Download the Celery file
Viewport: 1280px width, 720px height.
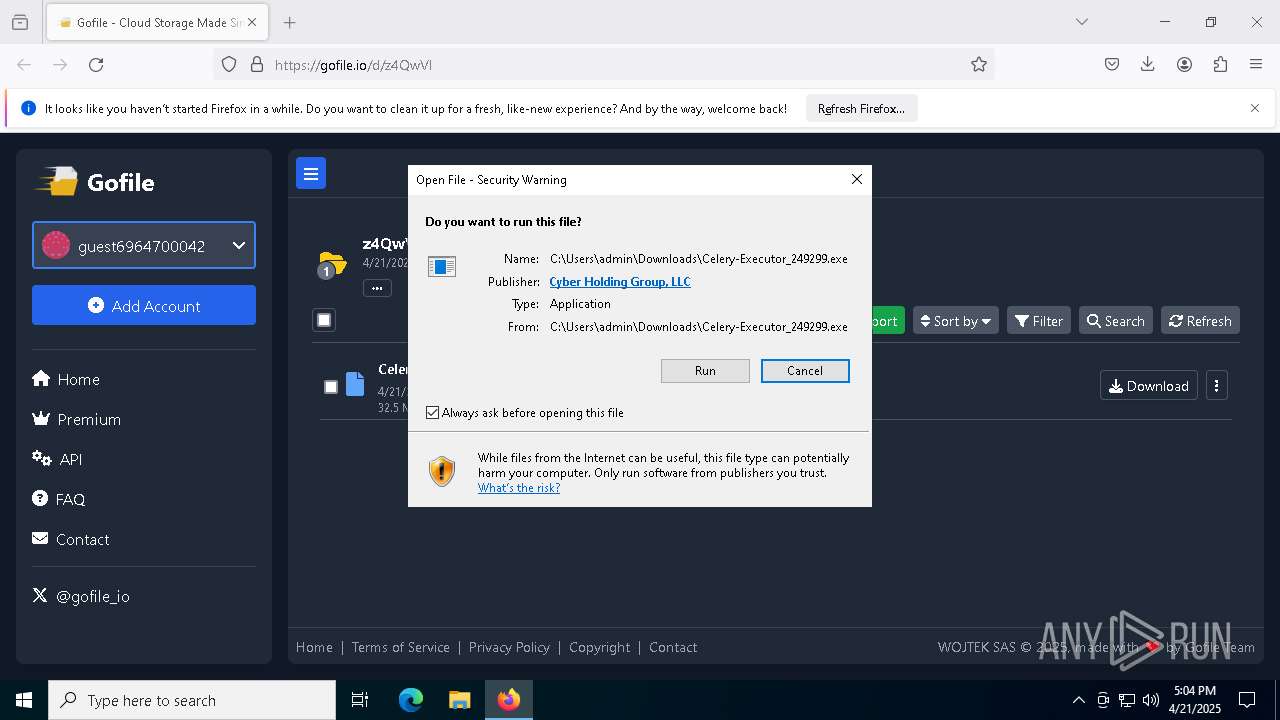coord(1149,386)
